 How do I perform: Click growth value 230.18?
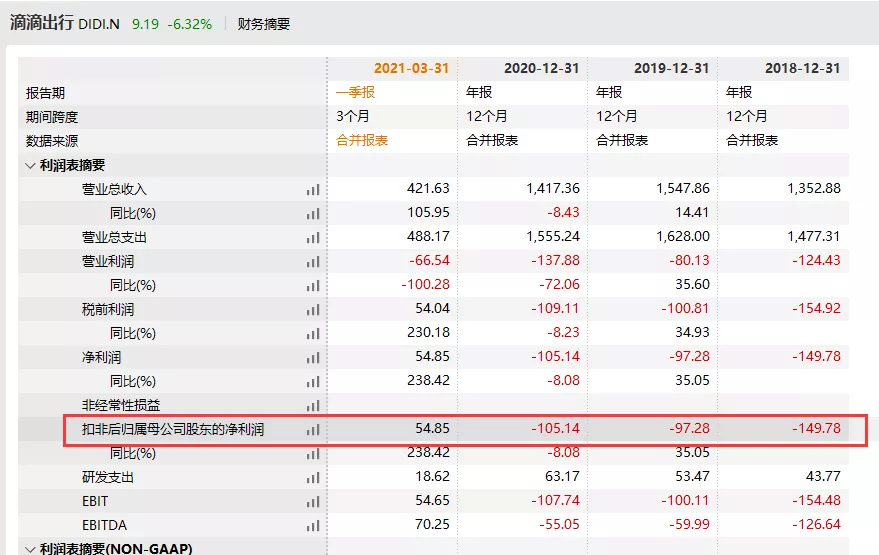tap(428, 332)
